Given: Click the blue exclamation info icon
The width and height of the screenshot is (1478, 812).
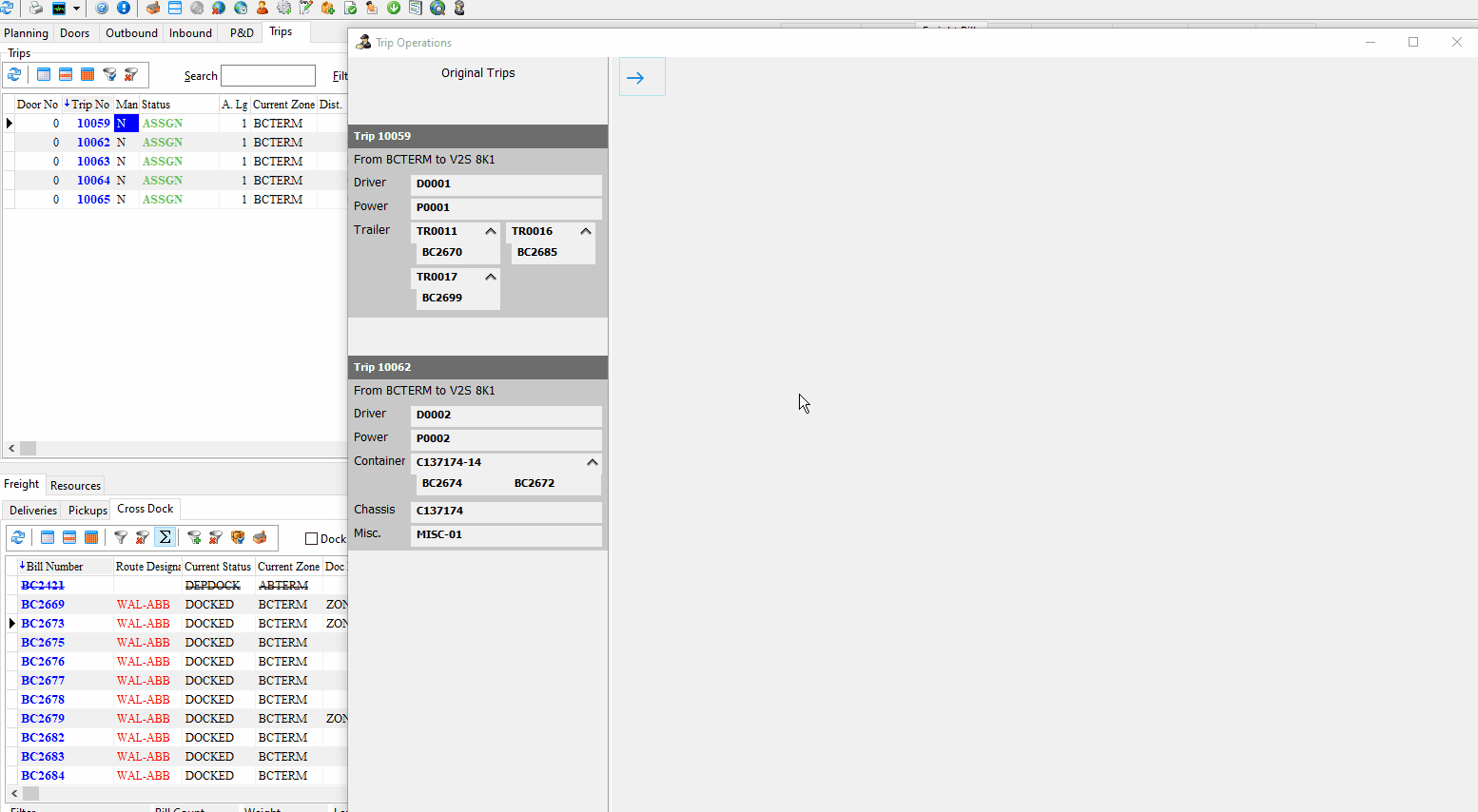Looking at the screenshot, I should click(x=124, y=8).
